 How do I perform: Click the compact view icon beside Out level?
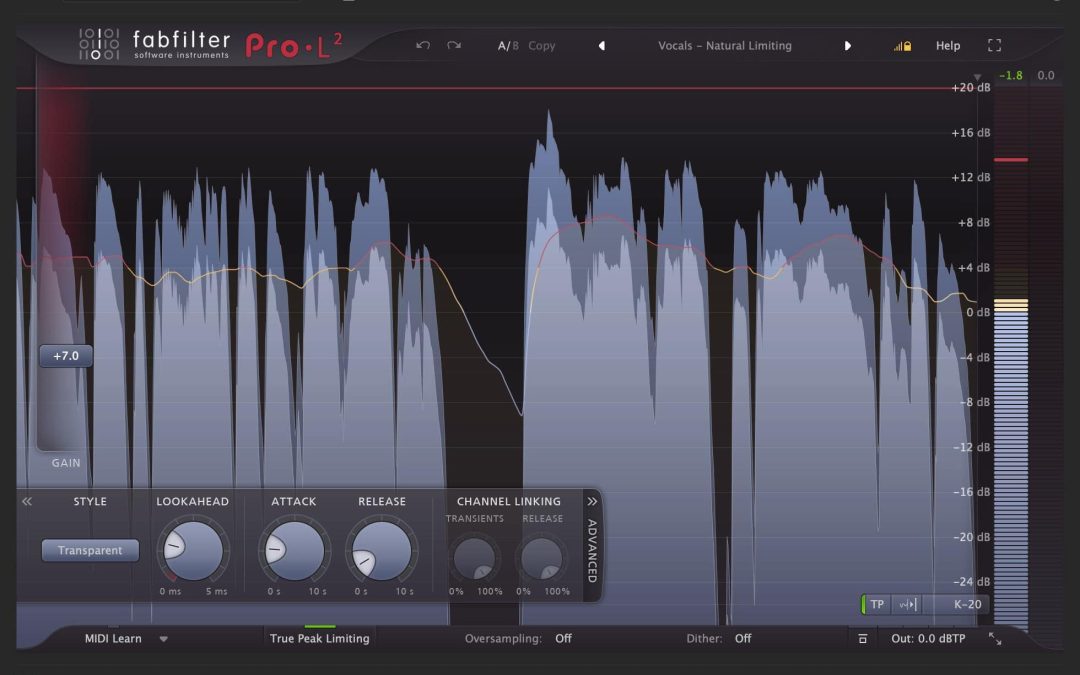point(863,638)
